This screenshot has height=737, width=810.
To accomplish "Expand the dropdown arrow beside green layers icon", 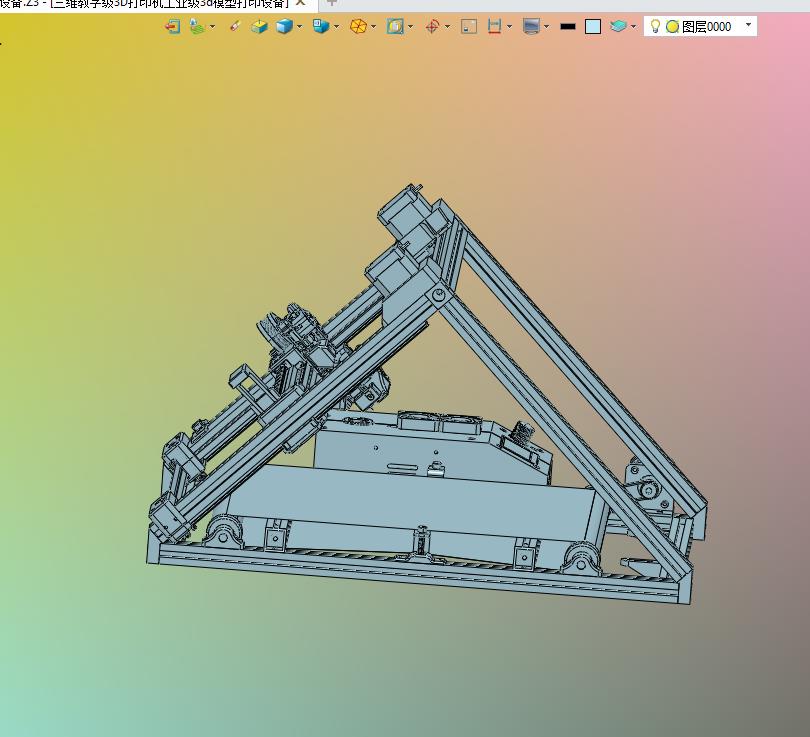I will [212, 27].
